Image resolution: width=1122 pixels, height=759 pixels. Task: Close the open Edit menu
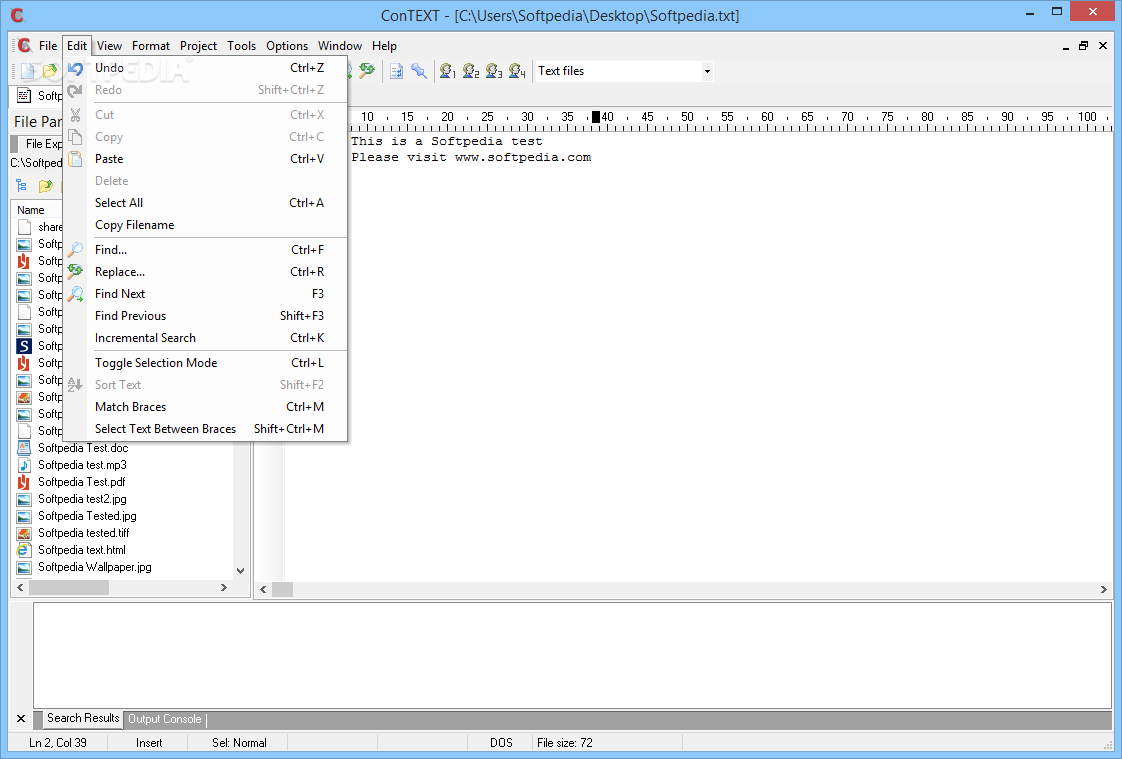[77, 46]
